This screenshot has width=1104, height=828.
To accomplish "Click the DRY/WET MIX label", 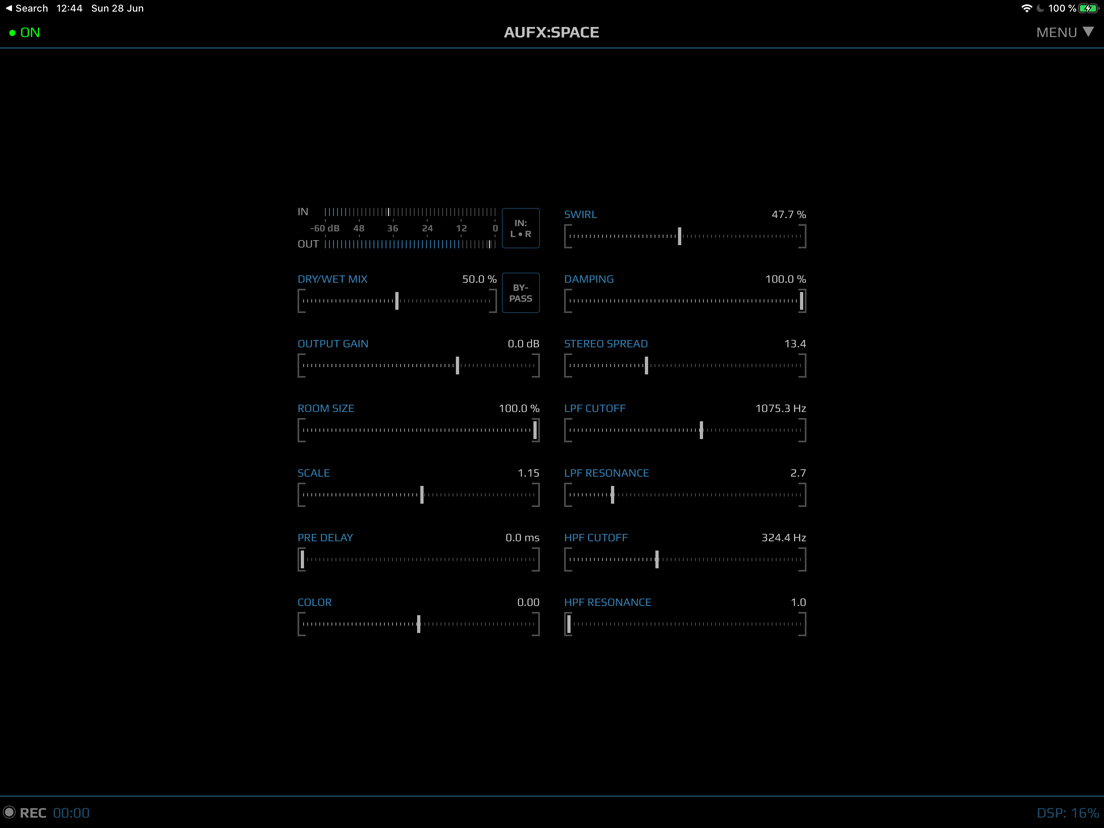I will pyautogui.click(x=332, y=279).
